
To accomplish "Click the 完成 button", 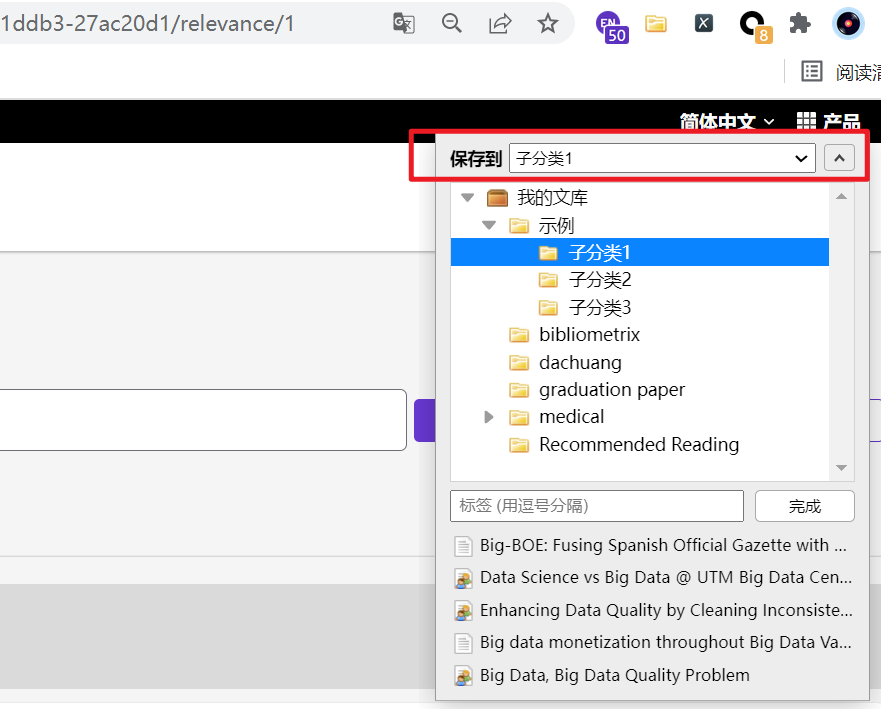I will (805, 506).
